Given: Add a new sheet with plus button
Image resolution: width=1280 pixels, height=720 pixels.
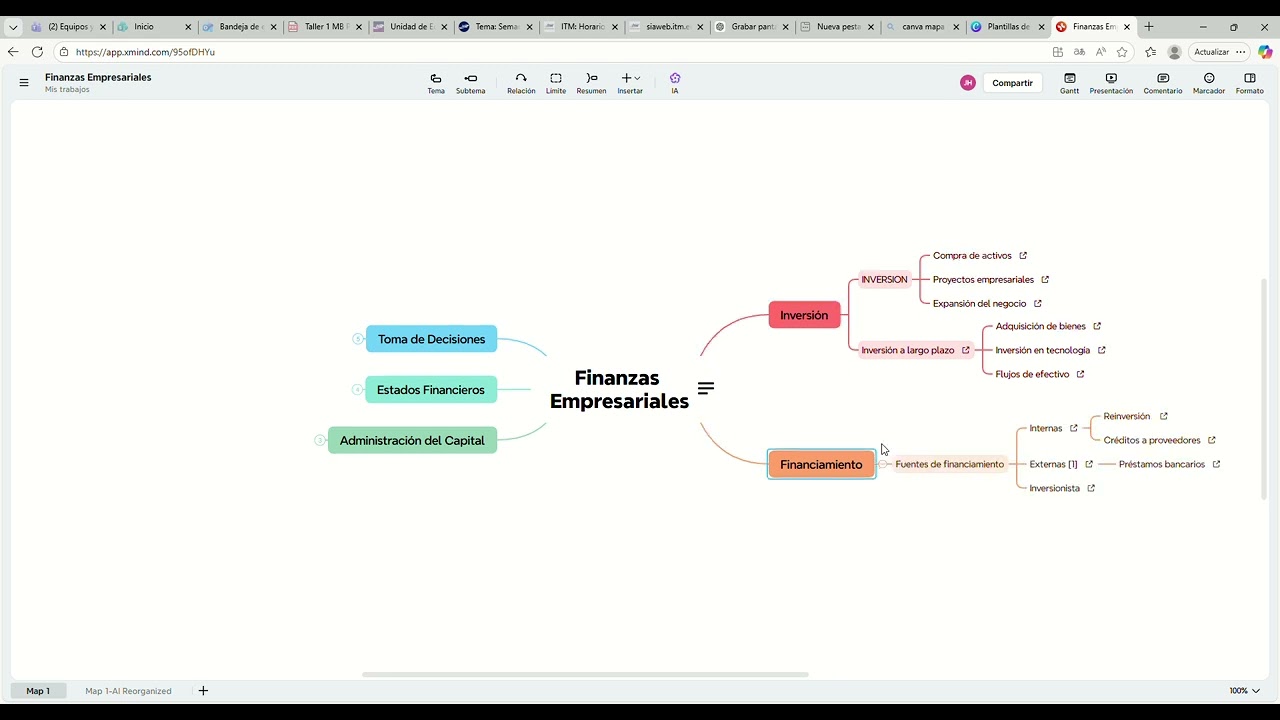Looking at the screenshot, I should coord(203,691).
